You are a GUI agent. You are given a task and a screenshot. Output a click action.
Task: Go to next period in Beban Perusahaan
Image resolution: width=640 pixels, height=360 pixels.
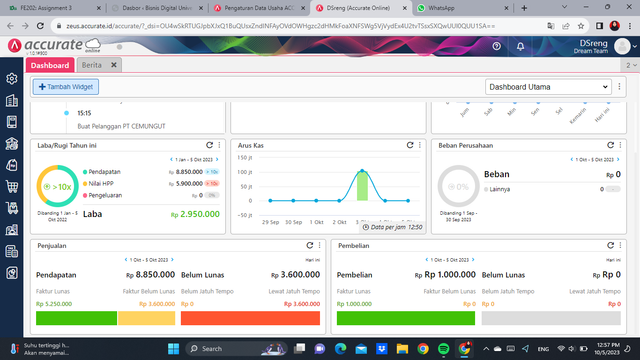pyautogui.click(x=618, y=160)
